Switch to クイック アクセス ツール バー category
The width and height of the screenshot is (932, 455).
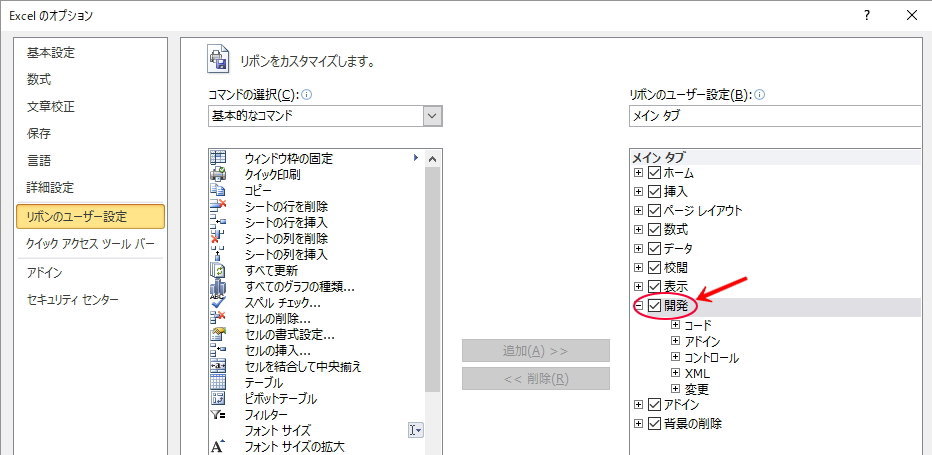click(90, 244)
